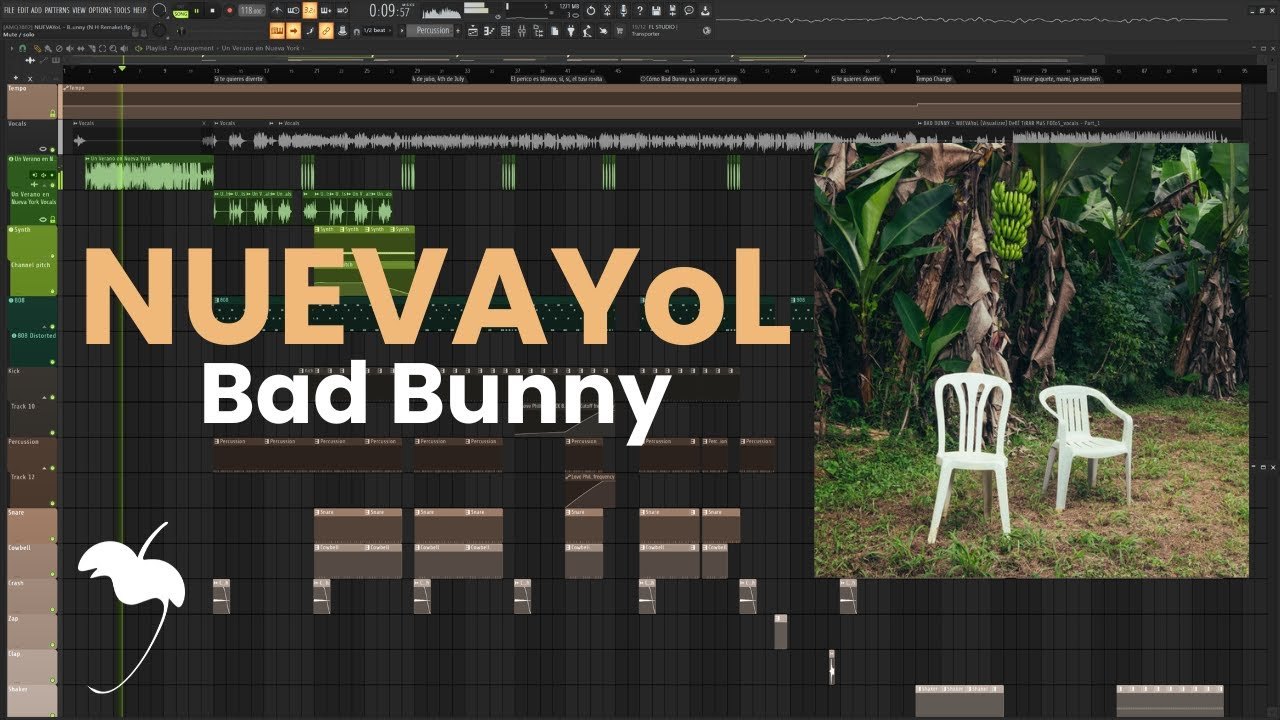Save project with floppy disk icon
Screen dimensions: 1280x720
656,10
